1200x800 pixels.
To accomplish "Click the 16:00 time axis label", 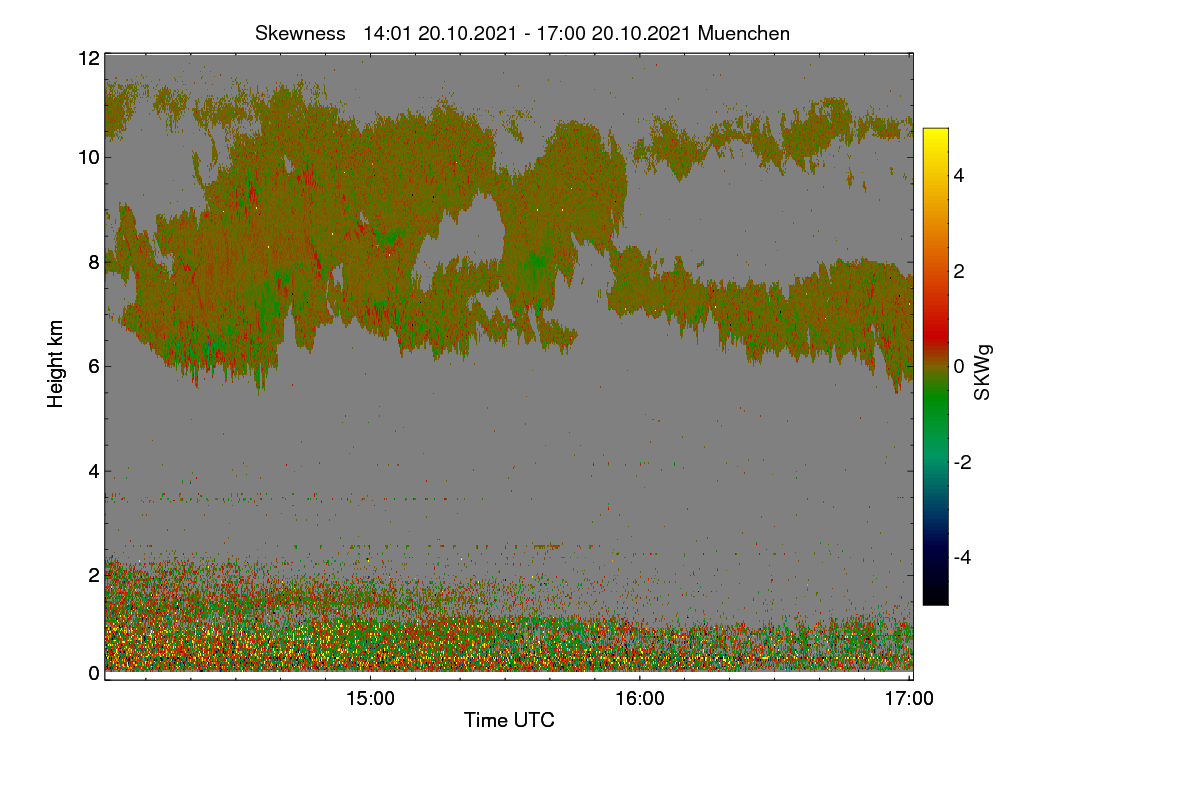I will [x=639, y=699].
